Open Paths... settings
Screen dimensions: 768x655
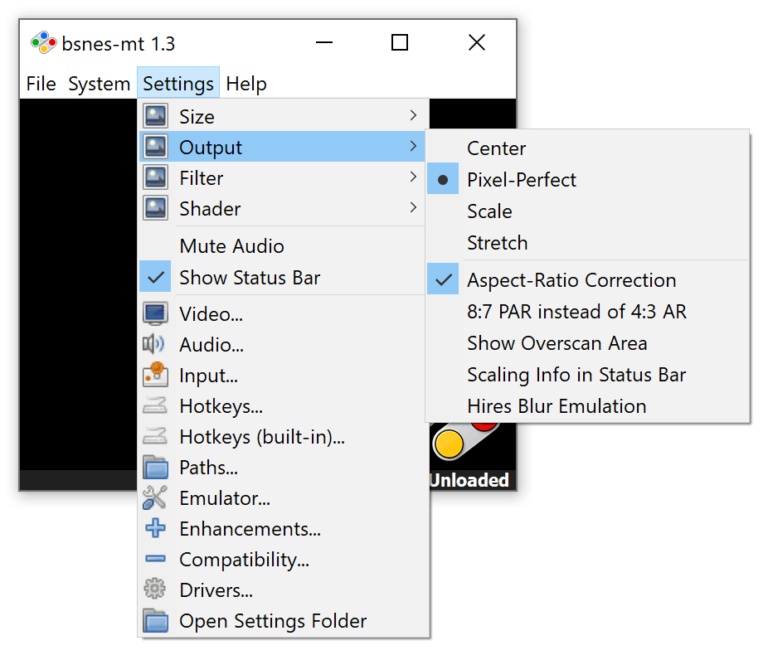click(282, 467)
